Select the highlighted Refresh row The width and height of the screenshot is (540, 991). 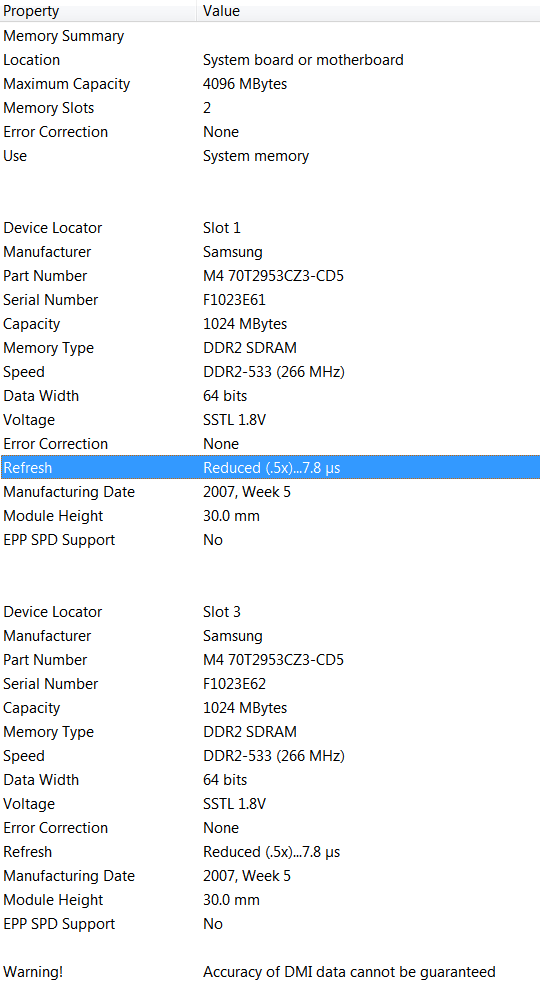point(270,468)
